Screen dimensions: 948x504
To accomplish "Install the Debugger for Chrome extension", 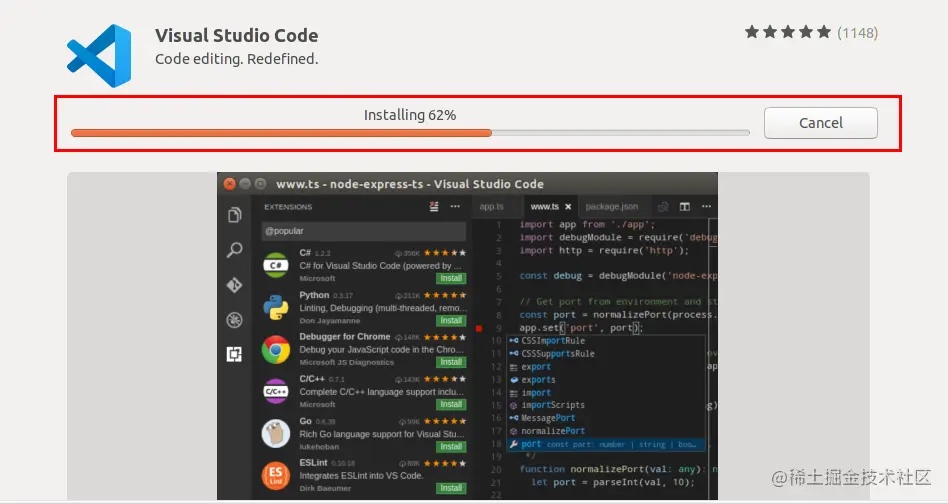I will click(451, 362).
